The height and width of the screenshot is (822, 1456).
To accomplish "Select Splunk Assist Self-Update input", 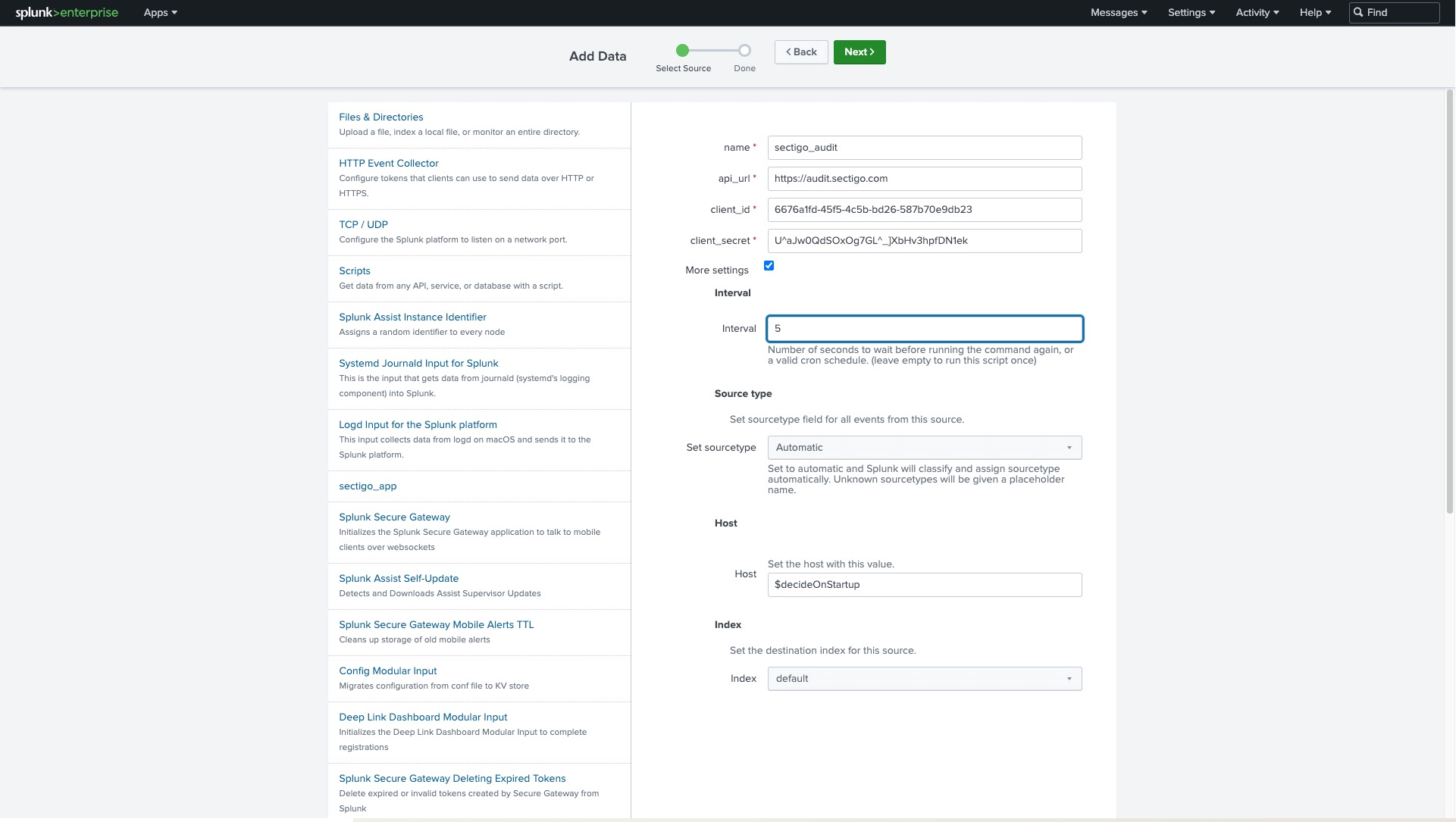I will point(399,578).
